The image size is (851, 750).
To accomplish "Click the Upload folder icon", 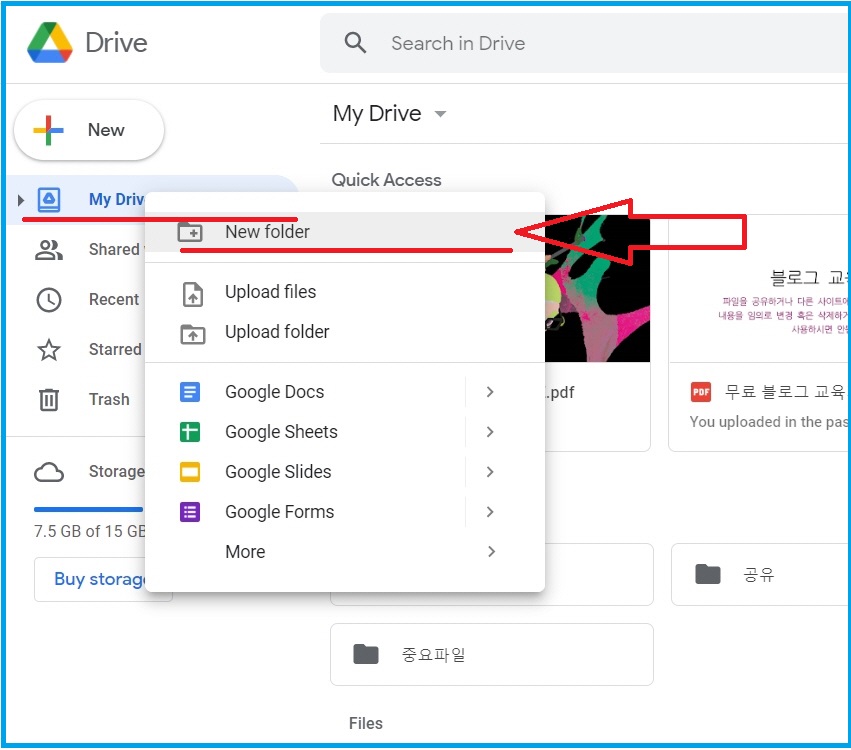I will point(193,334).
